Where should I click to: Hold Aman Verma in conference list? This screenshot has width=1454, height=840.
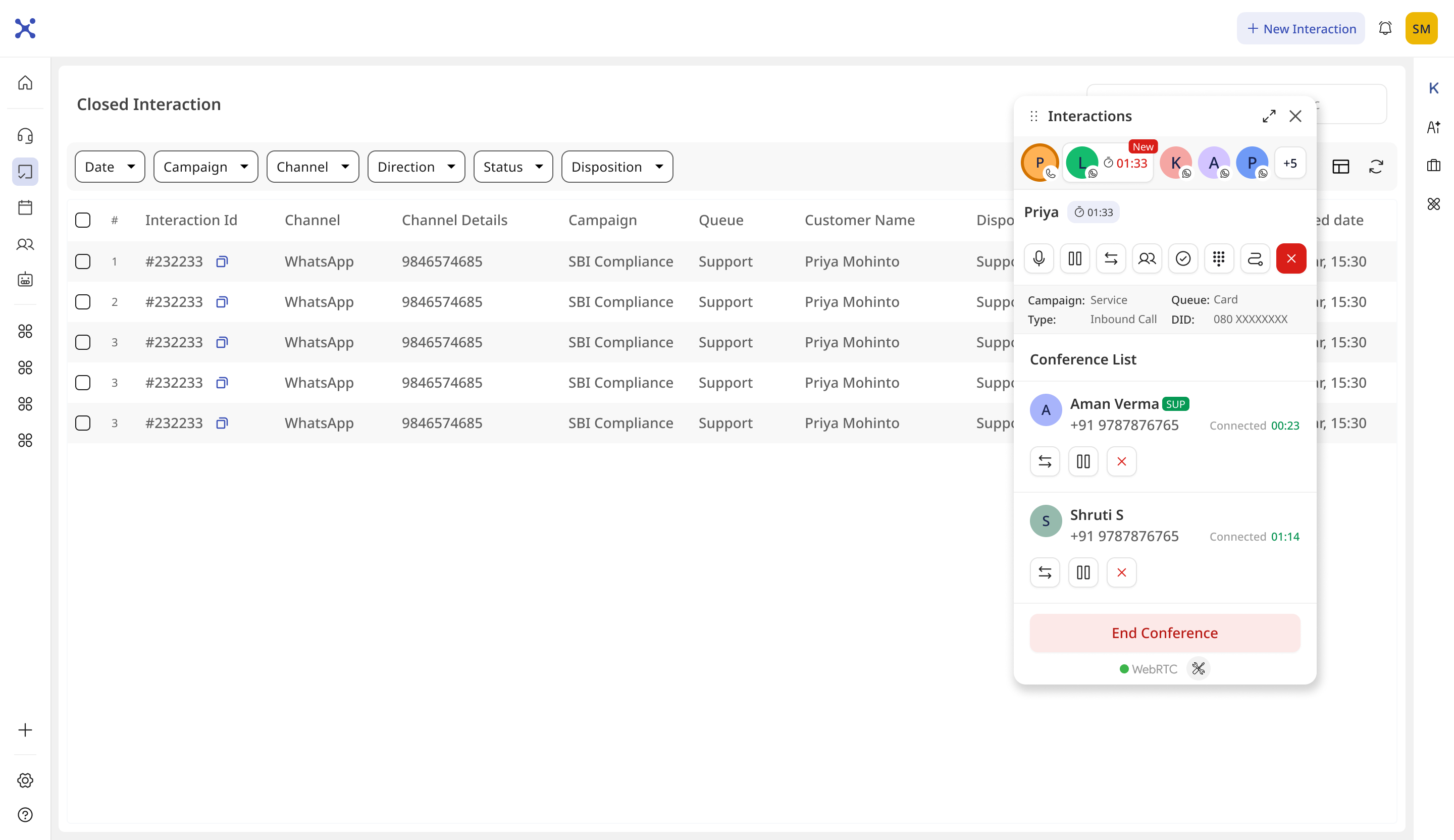tap(1083, 461)
